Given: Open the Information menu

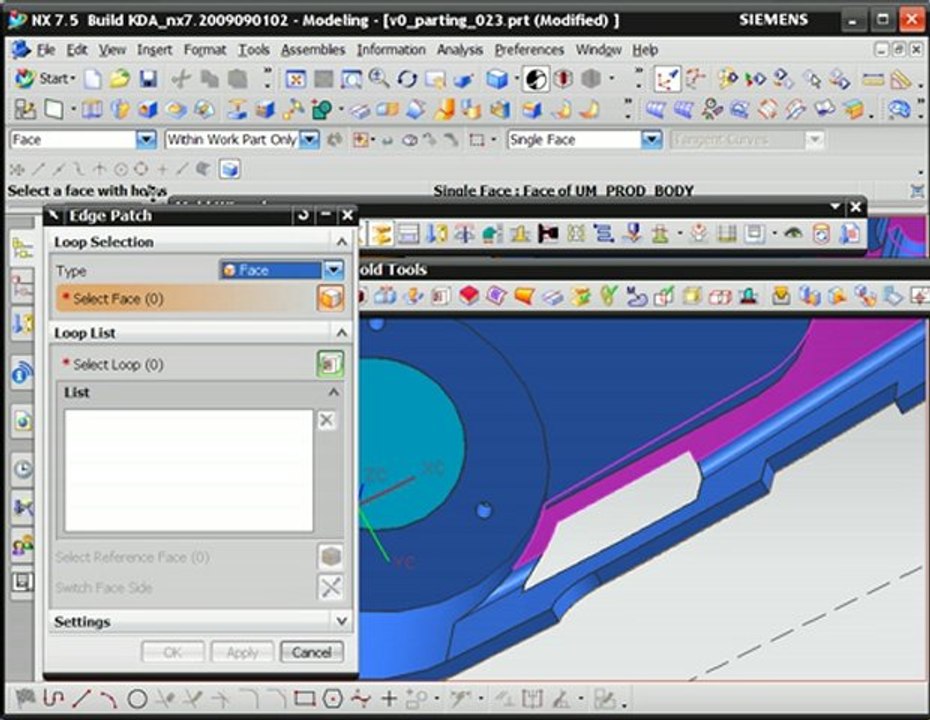Looking at the screenshot, I should (391, 50).
